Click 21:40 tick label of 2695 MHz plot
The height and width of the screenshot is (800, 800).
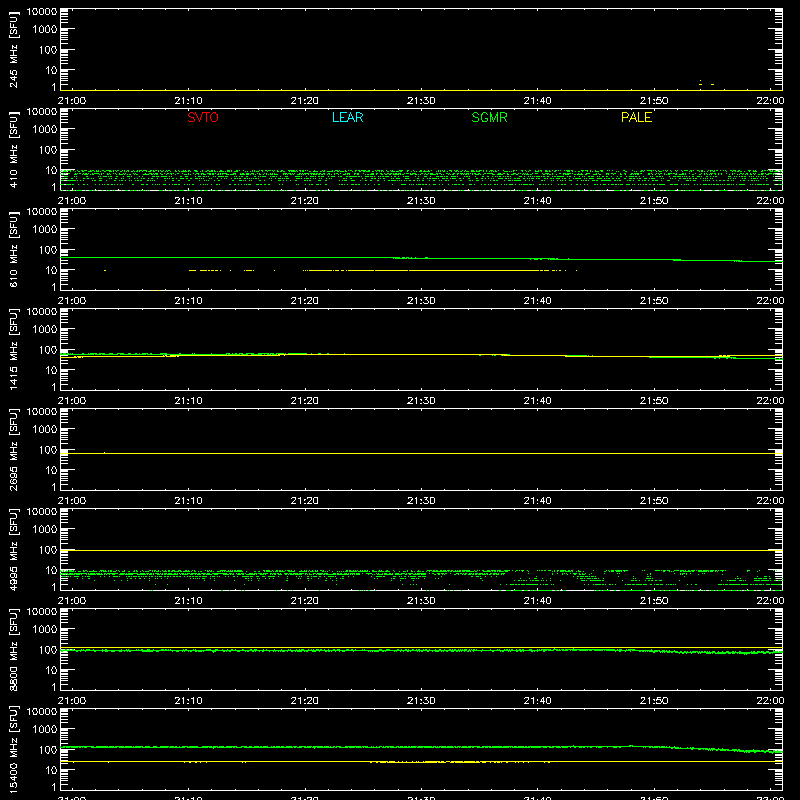point(537,501)
